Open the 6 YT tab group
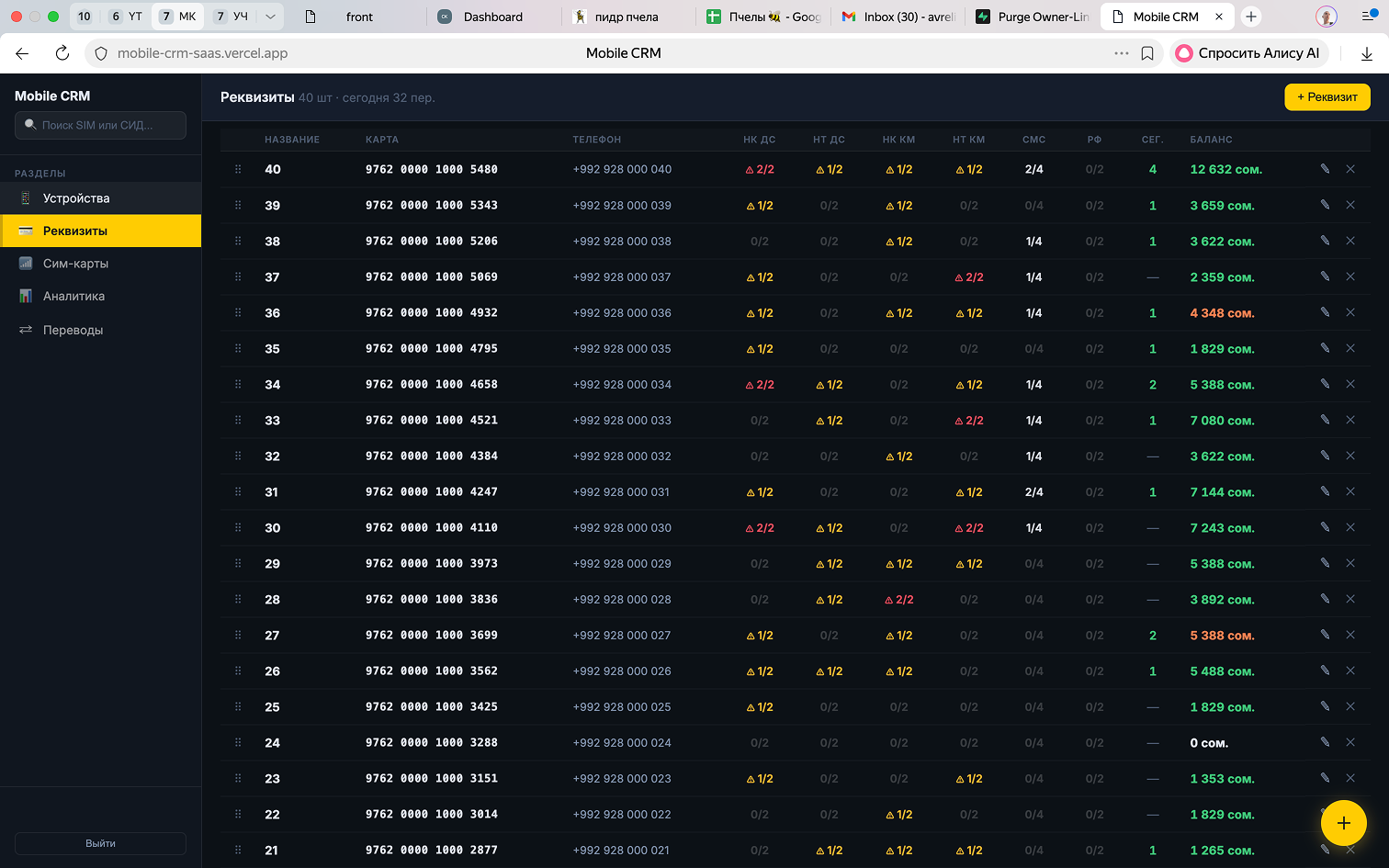The image size is (1389, 868). click(x=126, y=17)
